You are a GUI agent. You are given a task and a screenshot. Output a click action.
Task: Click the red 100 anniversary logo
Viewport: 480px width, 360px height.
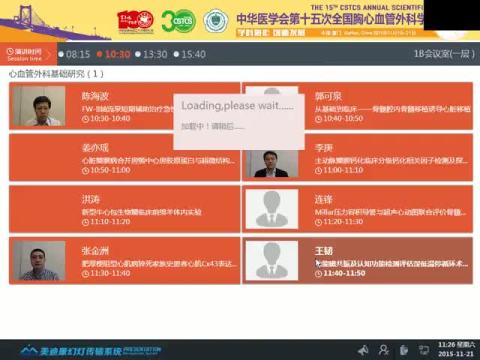point(135,21)
